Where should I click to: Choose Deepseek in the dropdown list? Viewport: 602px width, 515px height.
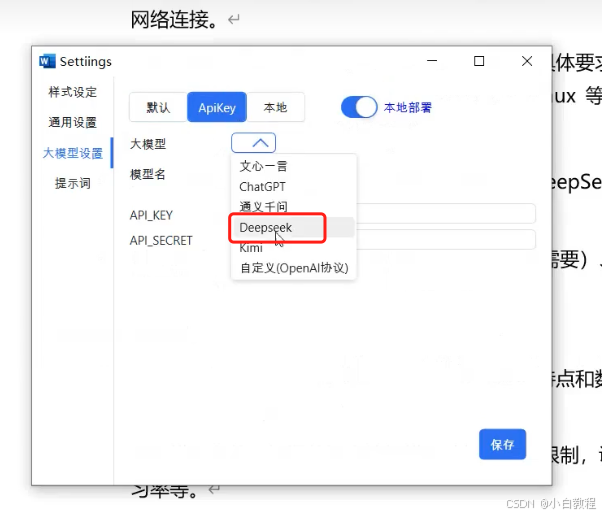265,227
